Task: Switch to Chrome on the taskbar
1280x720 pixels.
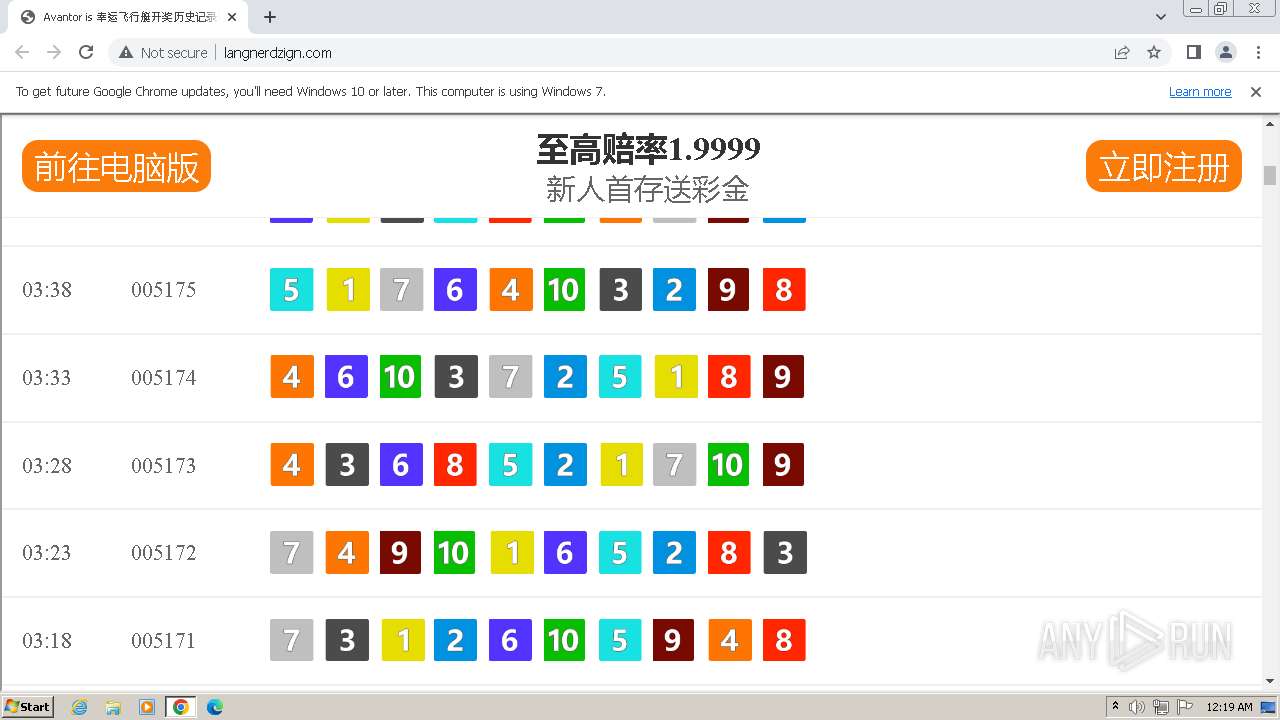Action: [x=181, y=707]
